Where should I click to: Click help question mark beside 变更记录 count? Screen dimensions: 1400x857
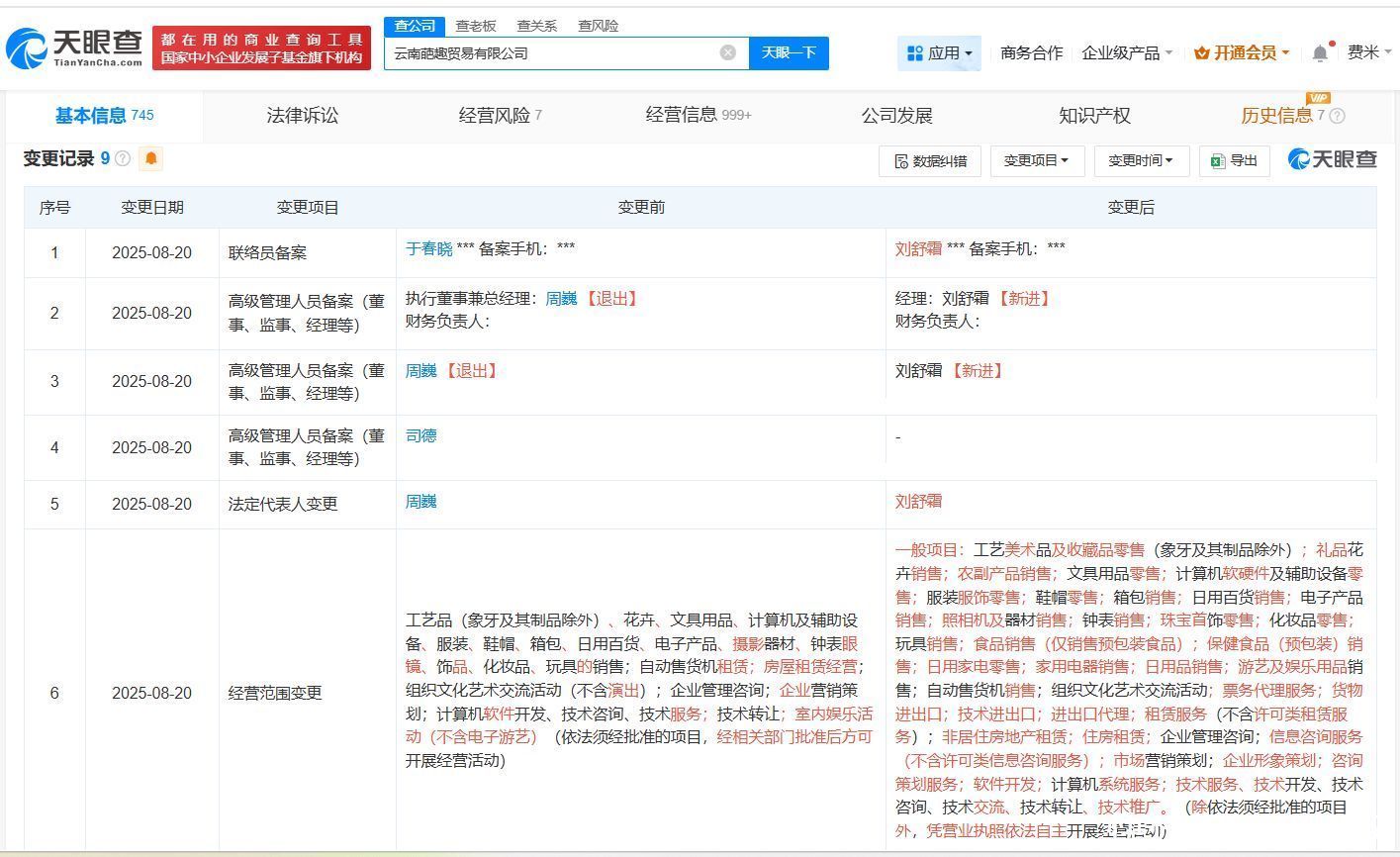[123, 158]
